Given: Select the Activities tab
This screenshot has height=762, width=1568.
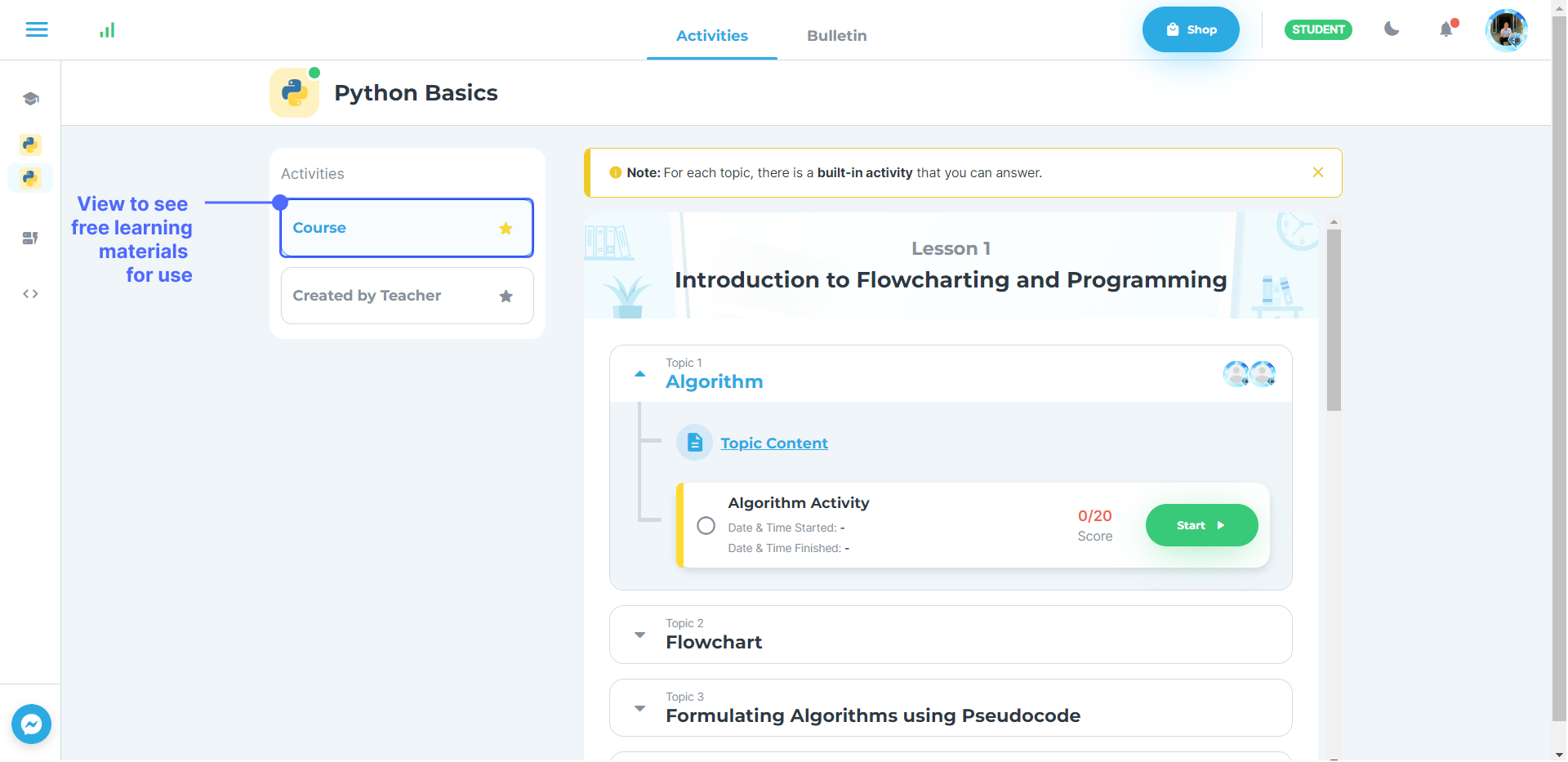Looking at the screenshot, I should coord(711,35).
